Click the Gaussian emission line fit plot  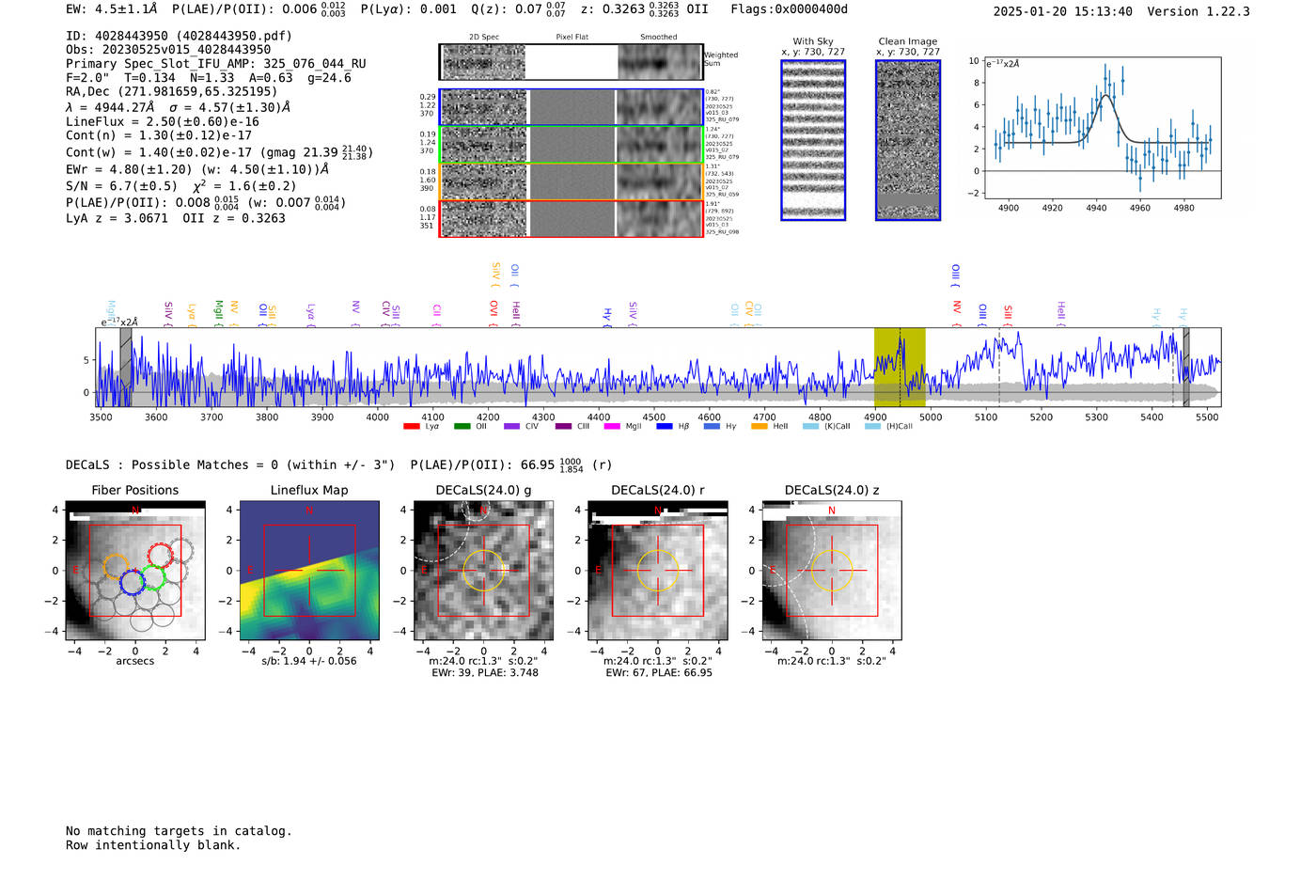click(x=1102, y=128)
